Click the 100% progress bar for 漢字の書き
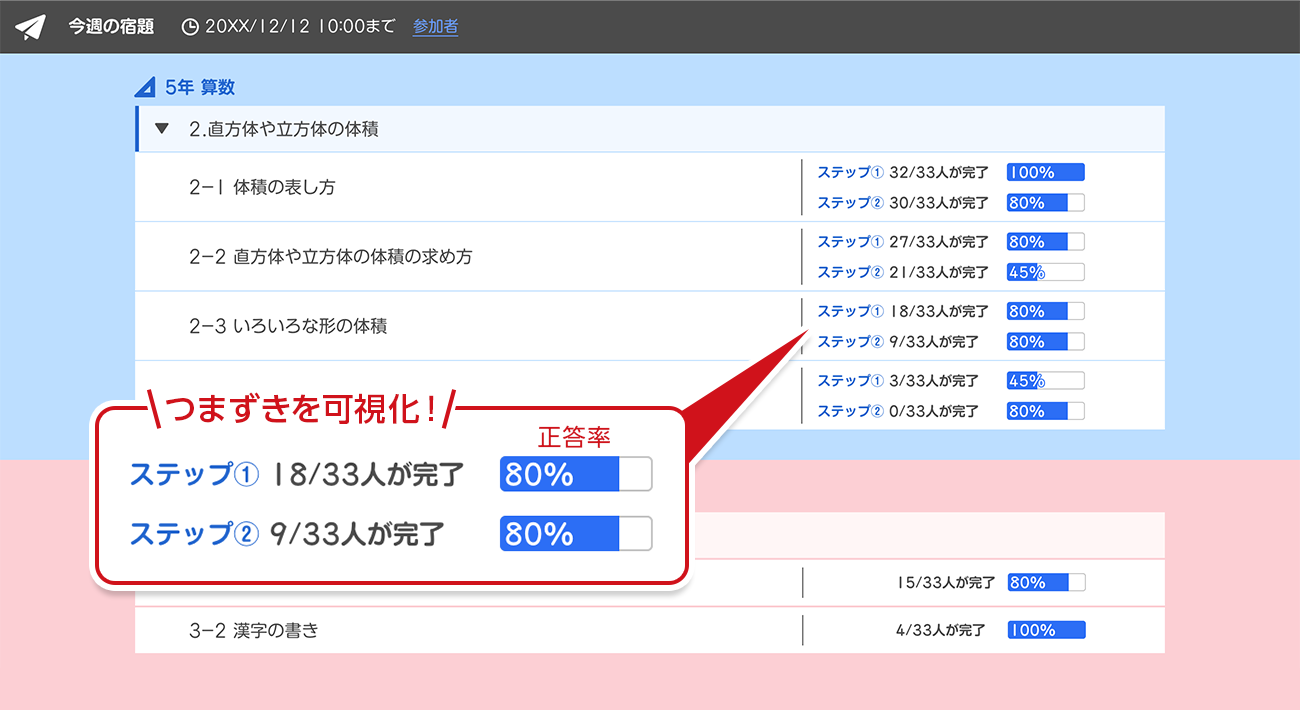1300x710 pixels. coord(1046,630)
